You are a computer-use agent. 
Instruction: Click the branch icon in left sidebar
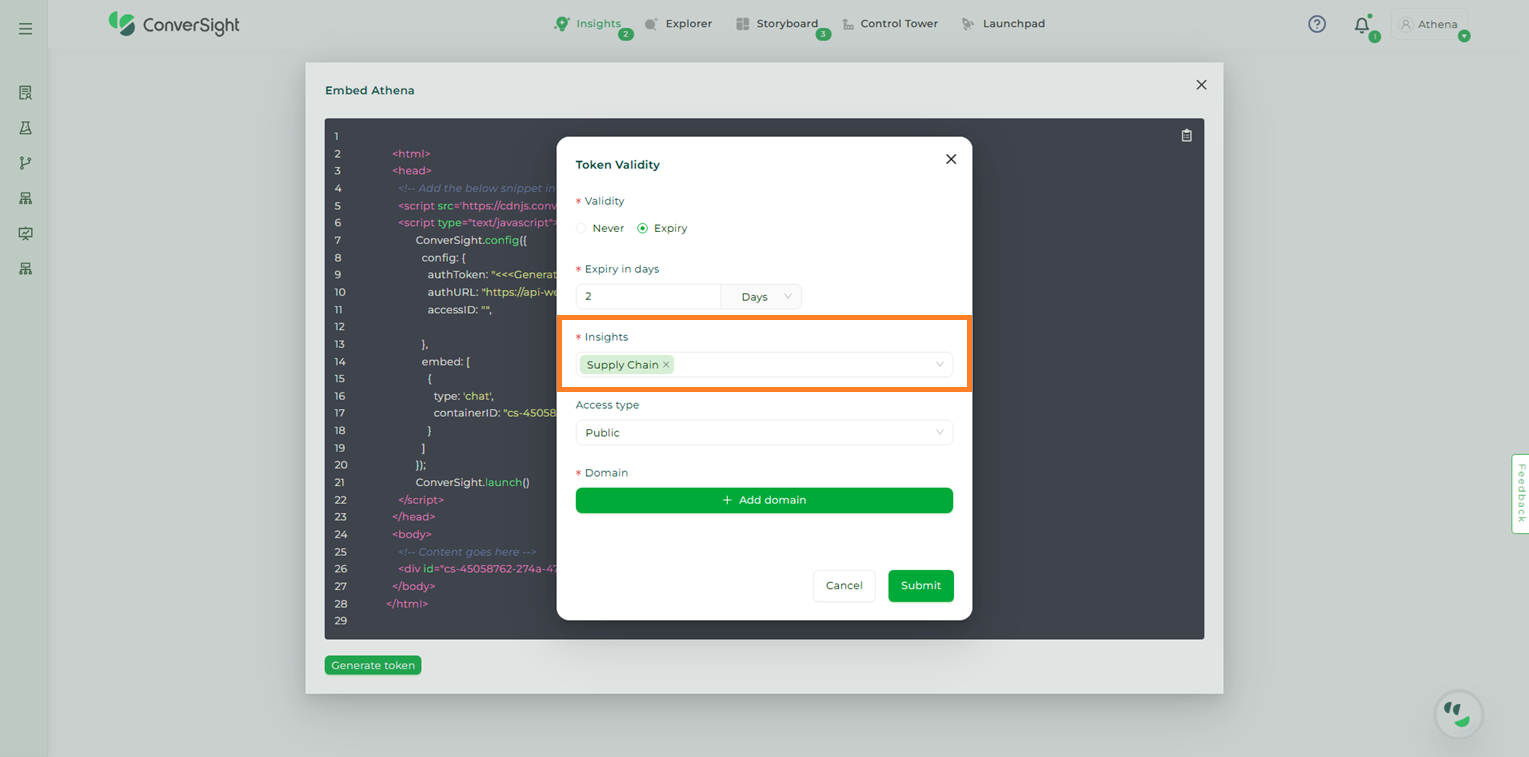pyautogui.click(x=25, y=163)
